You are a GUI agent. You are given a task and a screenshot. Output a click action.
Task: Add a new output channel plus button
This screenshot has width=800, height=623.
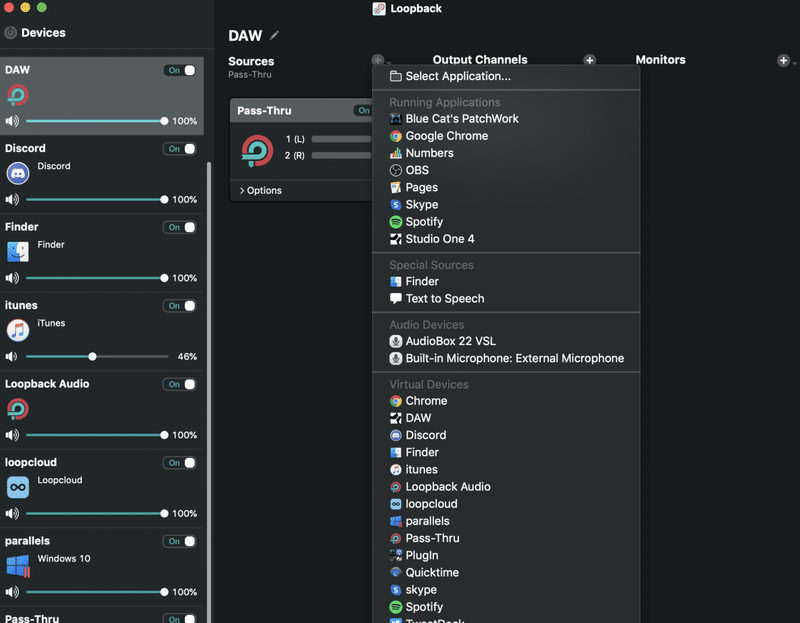pos(589,60)
